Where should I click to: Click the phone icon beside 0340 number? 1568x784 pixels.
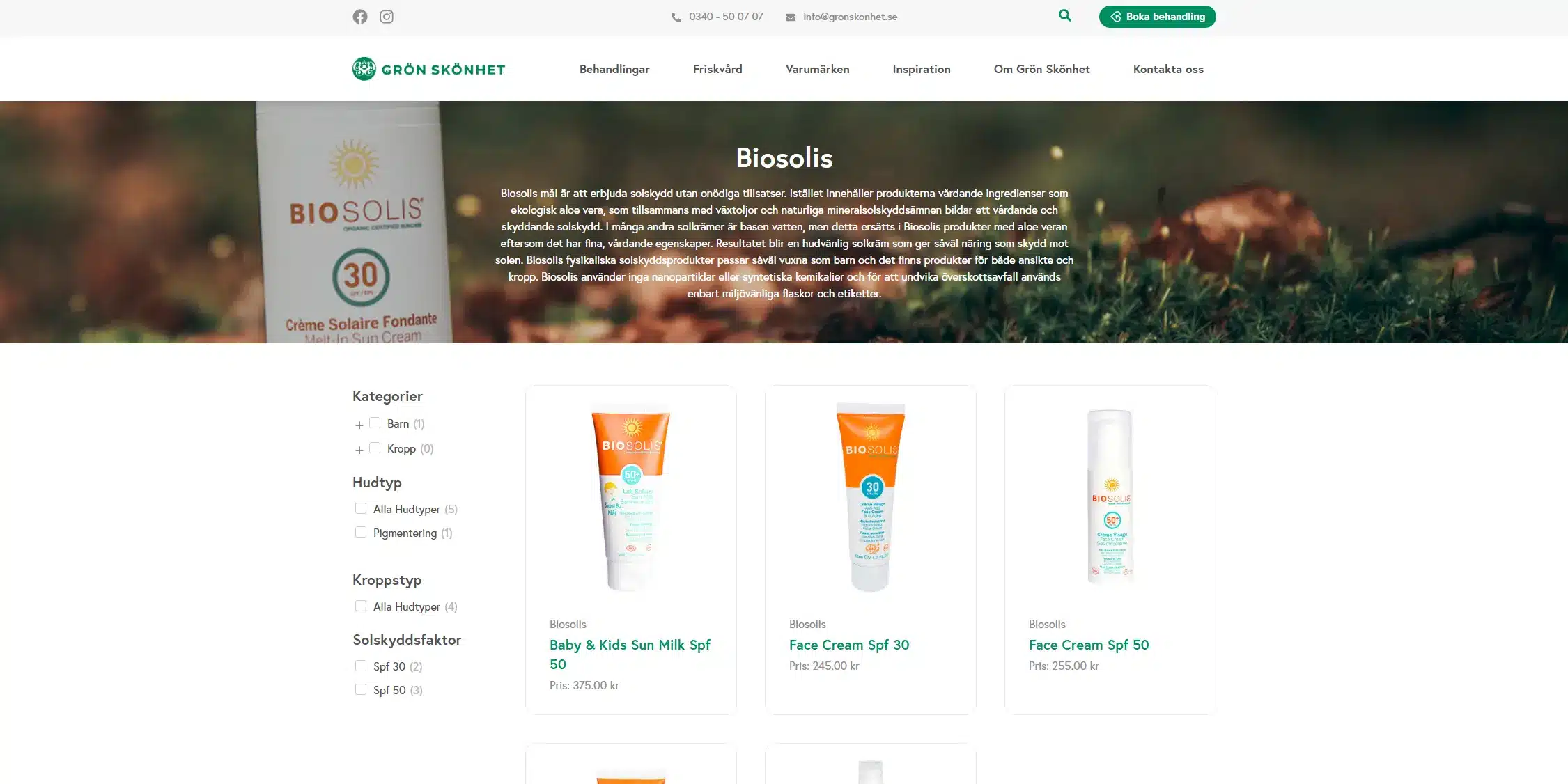[x=676, y=17]
